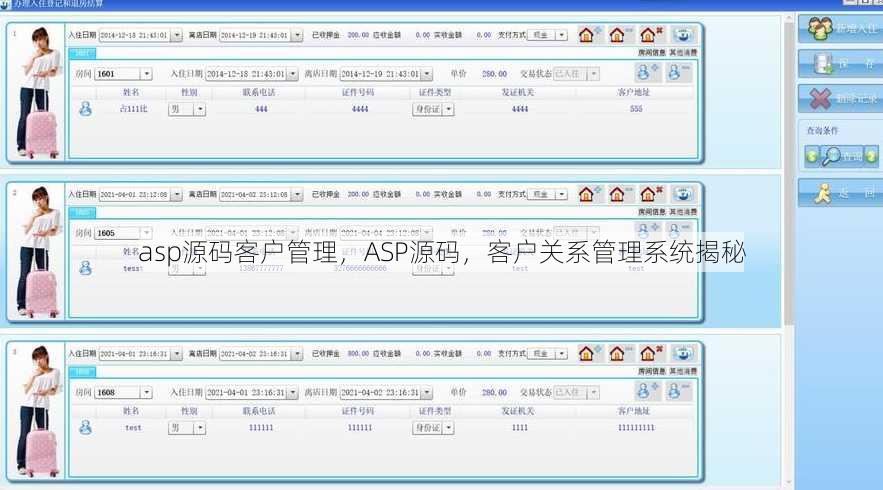This screenshot has width=883, height=490.
Task: Click address cell 111111111 in room 1608
Action: (636, 427)
